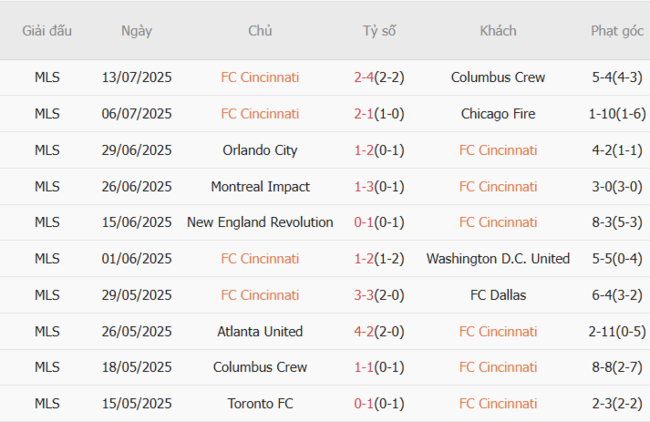Select the "Tỷ số" column header
Image resolution: width=650 pixels, height=422 pixels.
379,31
